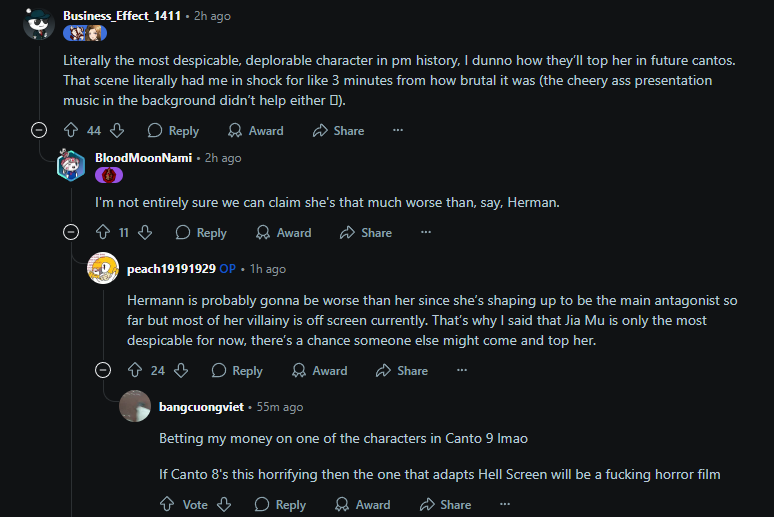Screen dimensions: 774x517
Task: Open peach19191929's username link
Action: pos(171,268)
